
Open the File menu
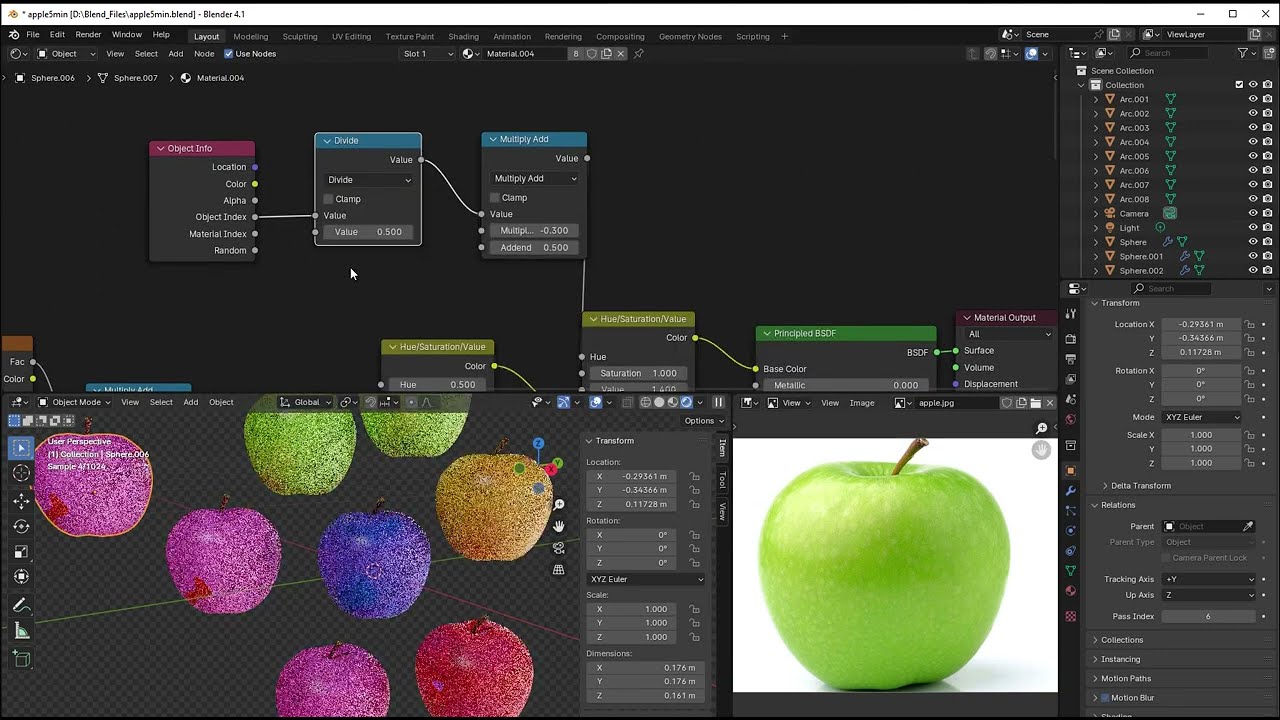(33, 35)
